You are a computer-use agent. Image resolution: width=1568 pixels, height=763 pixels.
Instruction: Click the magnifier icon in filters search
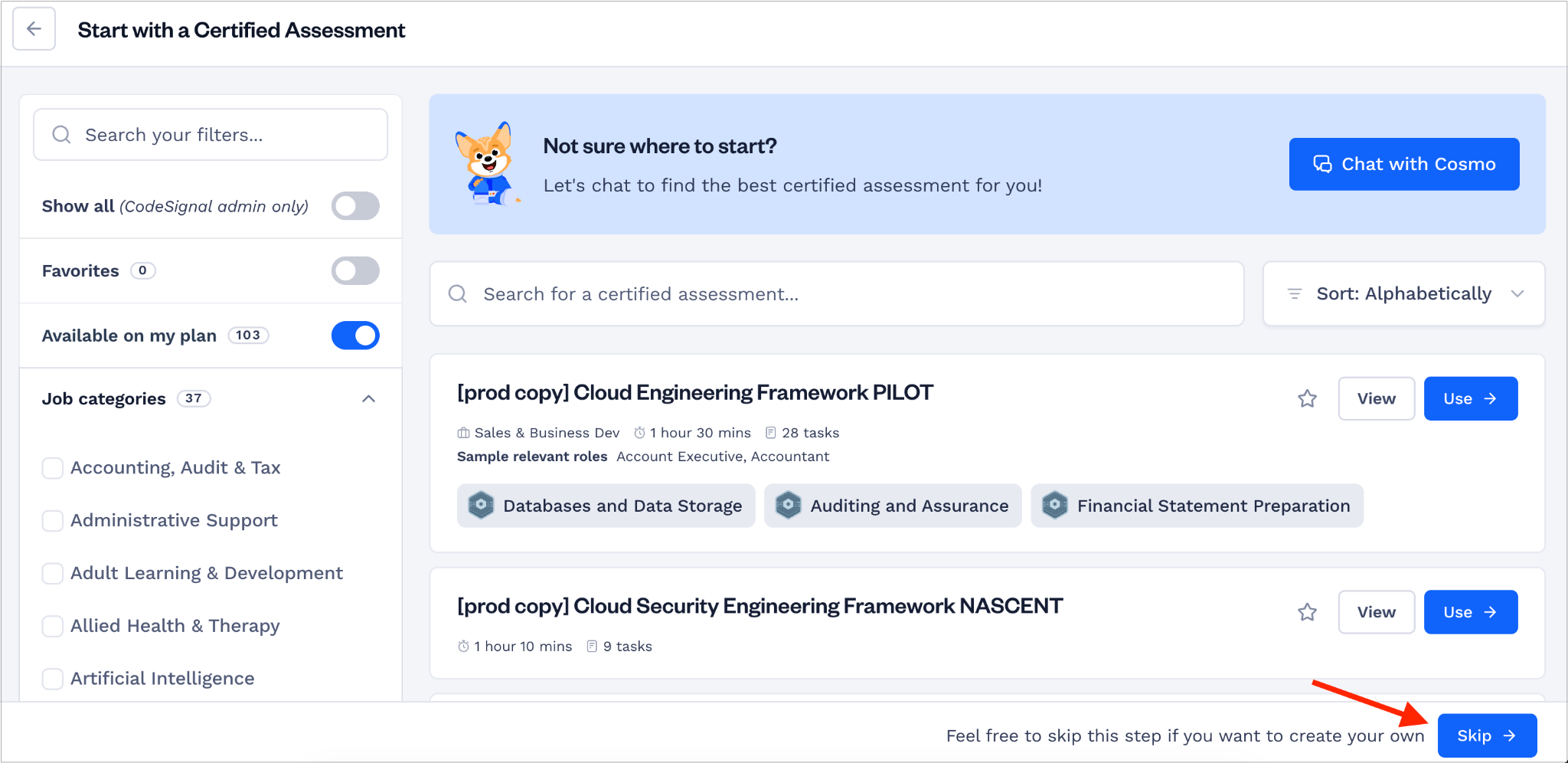pos(61,135)
